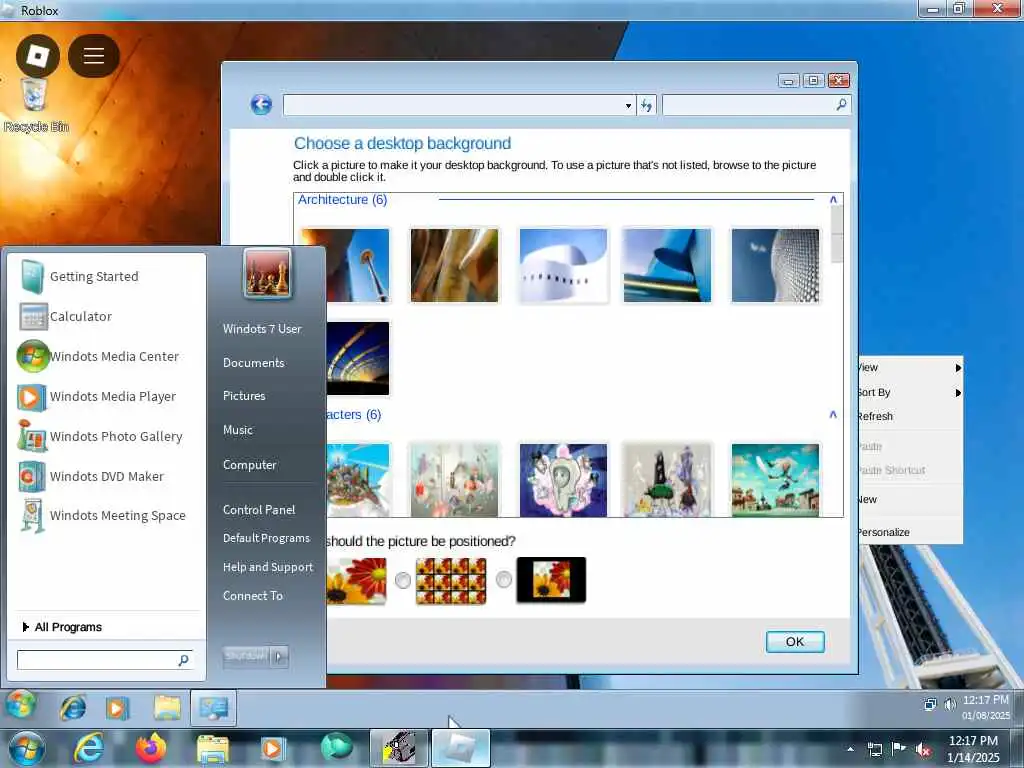Expand All Programs in start menu
This screenshot has height=768, width=1024.
[62, 627]
